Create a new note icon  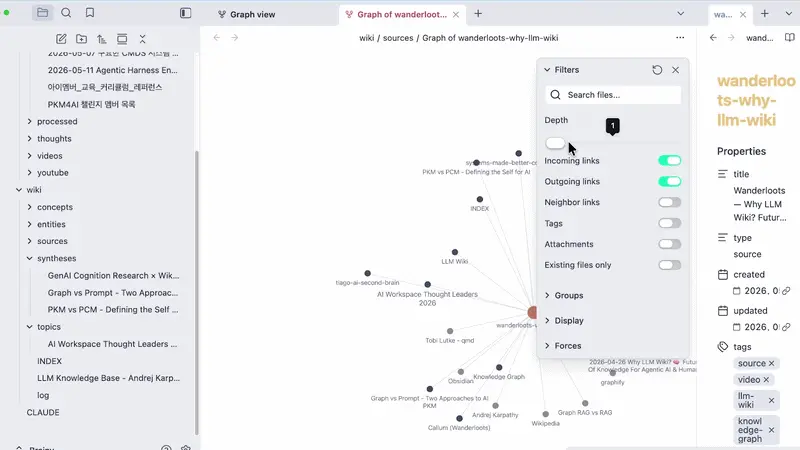click(61, 39)
